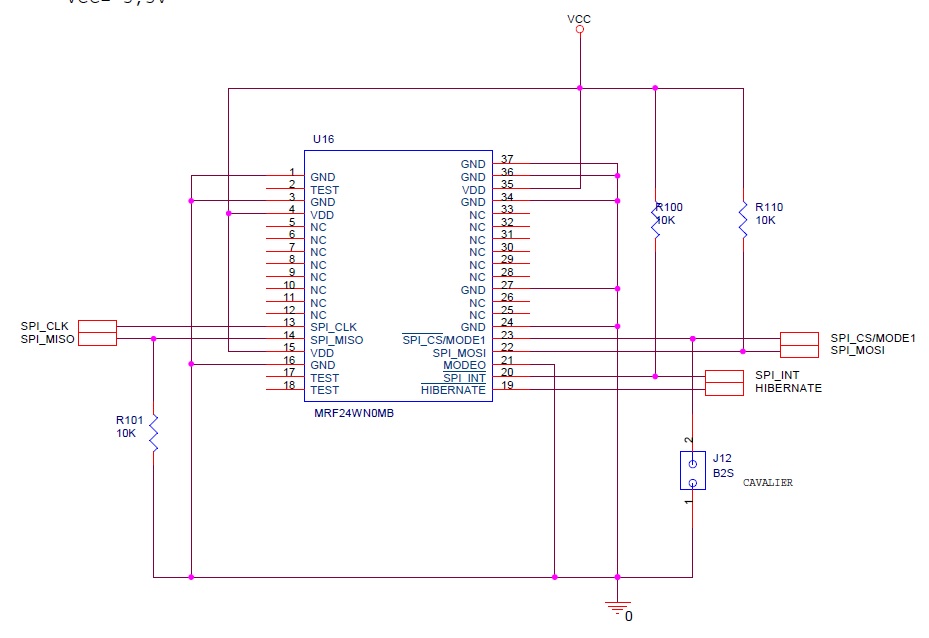This screenshot has width=929, height=638.
Task: Click the SPI_MISO net label on left
Action: pos(47,339)
